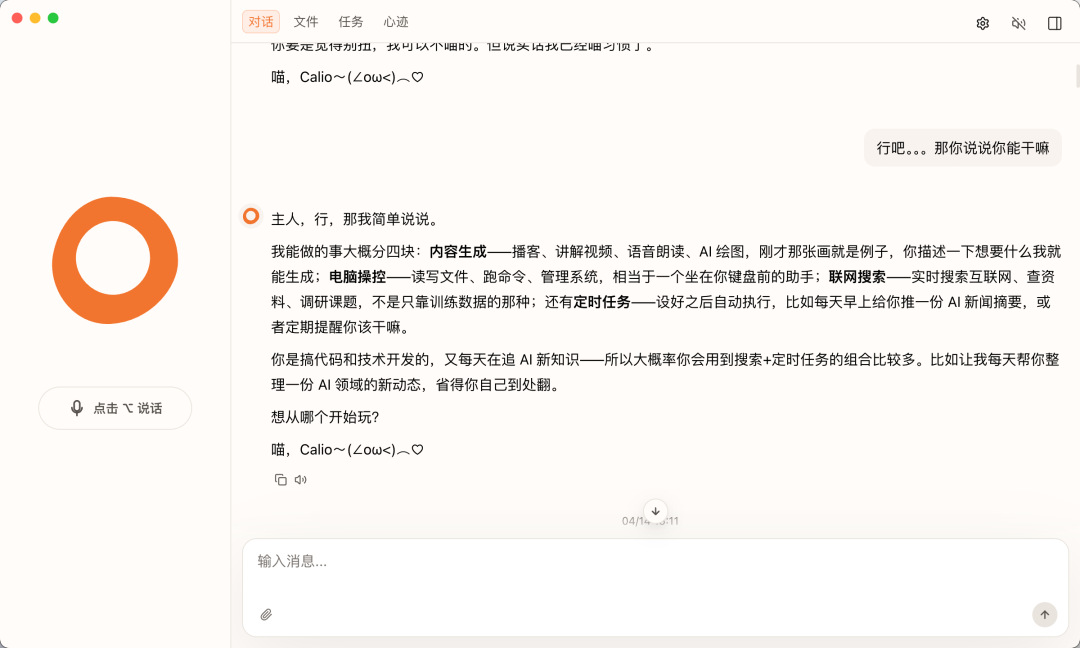Copy the assistant reply with copy icon
1080x648 pixels.
[281, 480]
